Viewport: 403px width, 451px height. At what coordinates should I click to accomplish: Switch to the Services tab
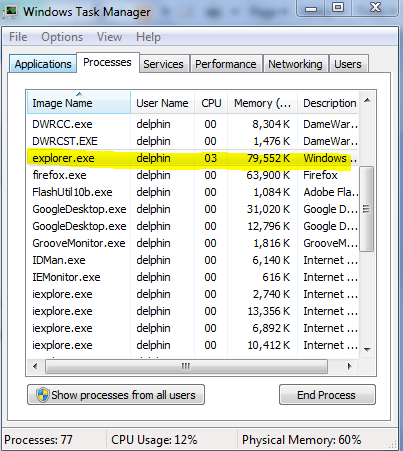pos(163,64)
